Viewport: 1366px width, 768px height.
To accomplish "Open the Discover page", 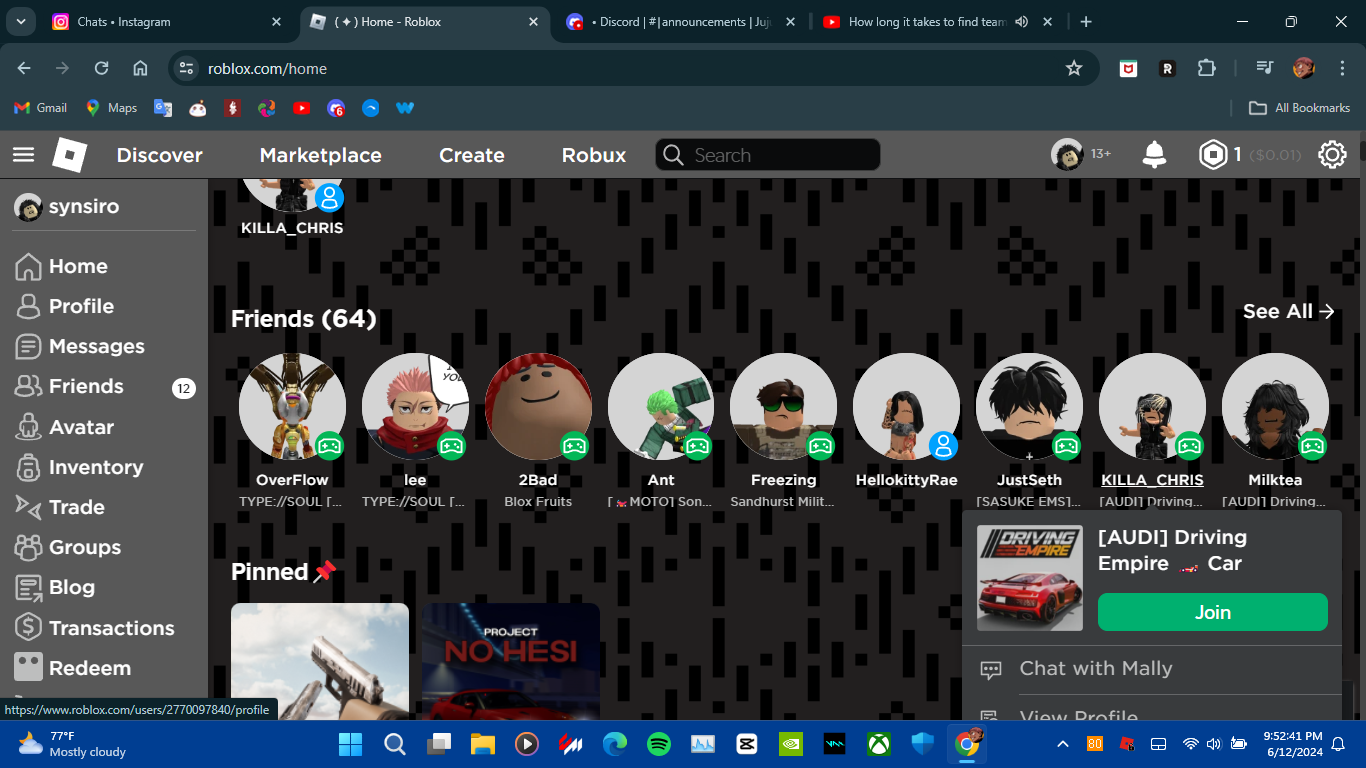I will point(160,155).
